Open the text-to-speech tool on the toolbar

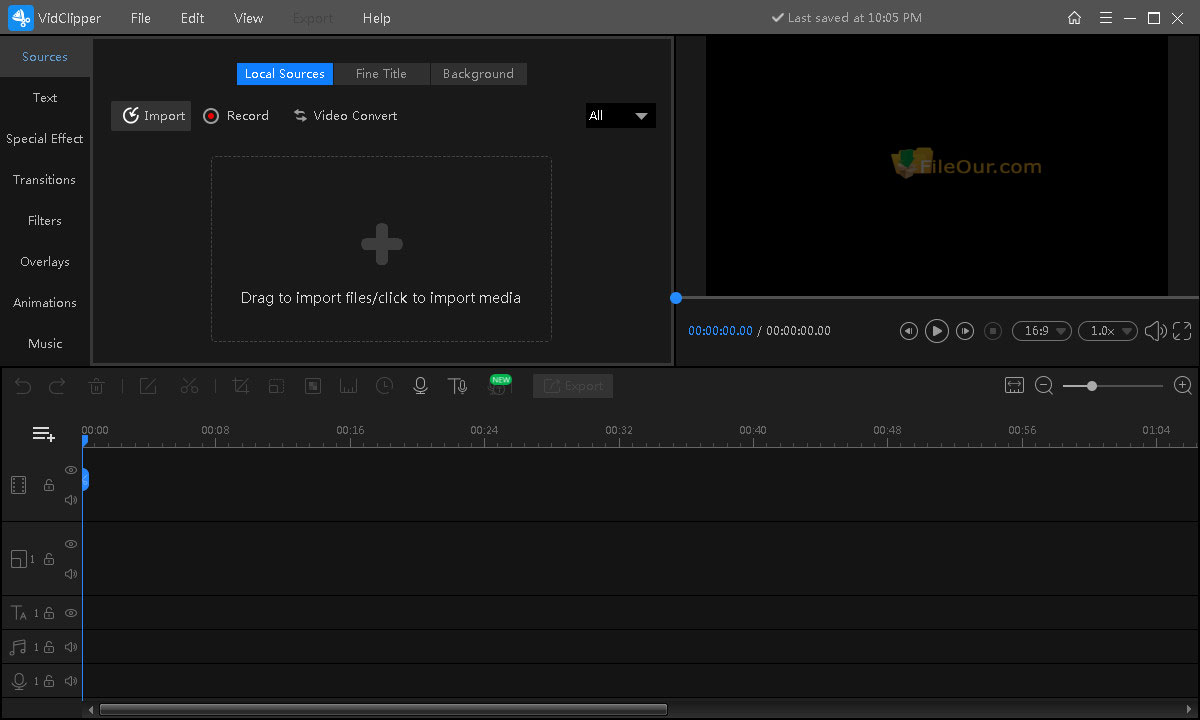[x=457, y=386]
